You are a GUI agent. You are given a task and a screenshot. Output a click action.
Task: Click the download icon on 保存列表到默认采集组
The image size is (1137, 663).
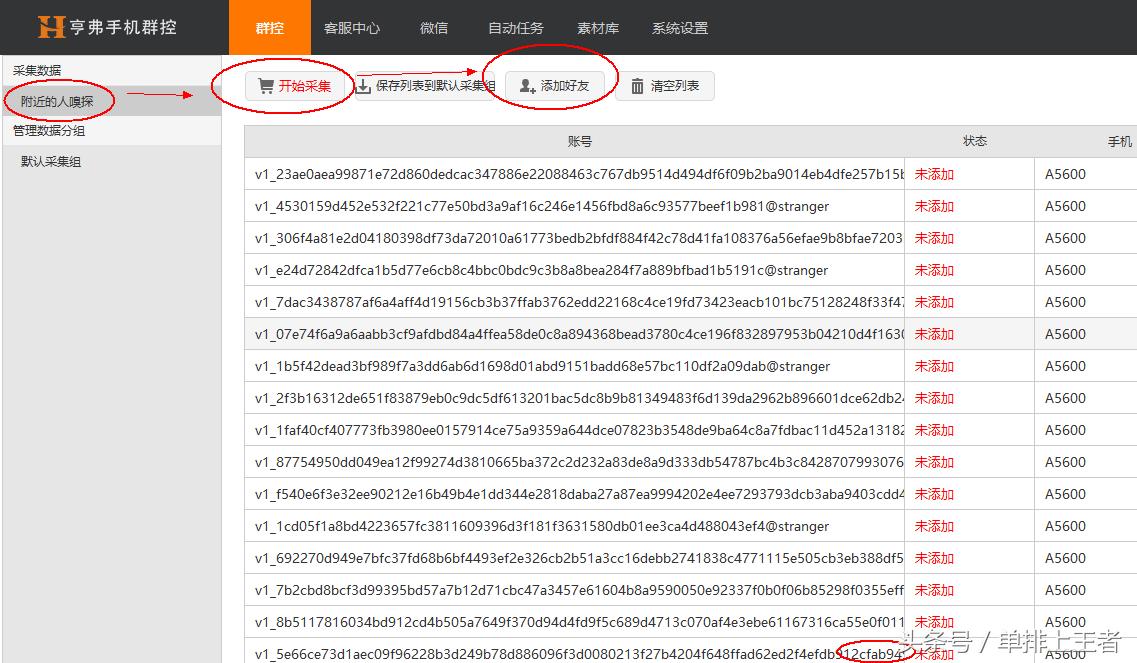pos(363,86)
